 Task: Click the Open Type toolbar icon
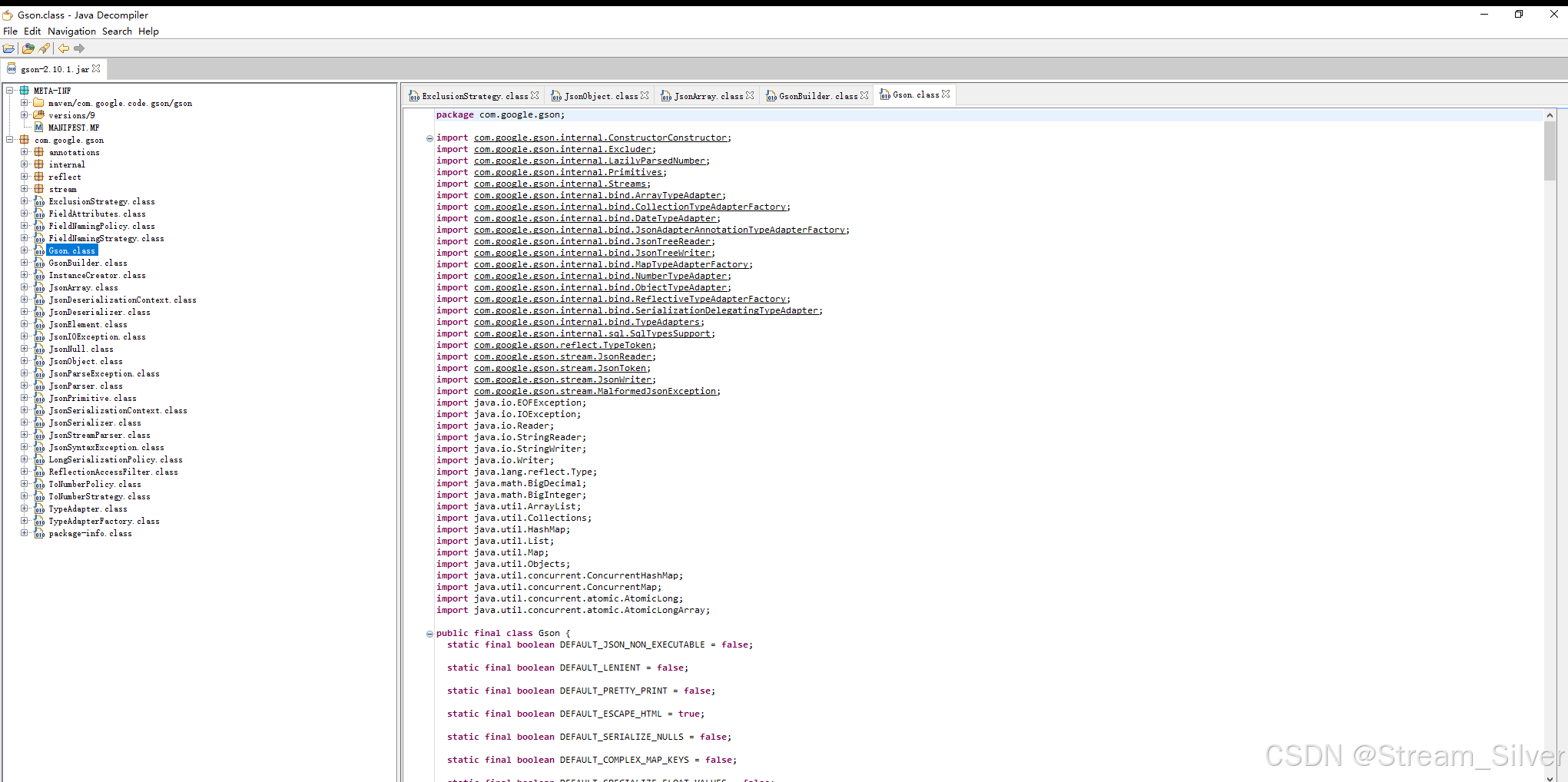[x=28, y=48]
